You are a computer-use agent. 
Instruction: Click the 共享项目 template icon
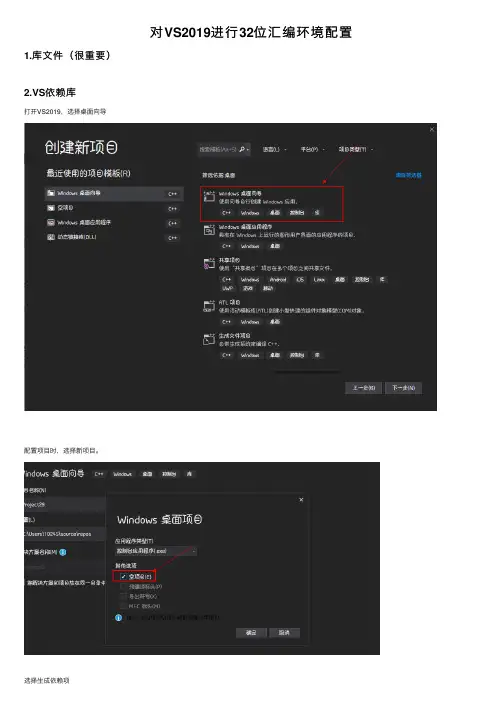coord(209,263)
